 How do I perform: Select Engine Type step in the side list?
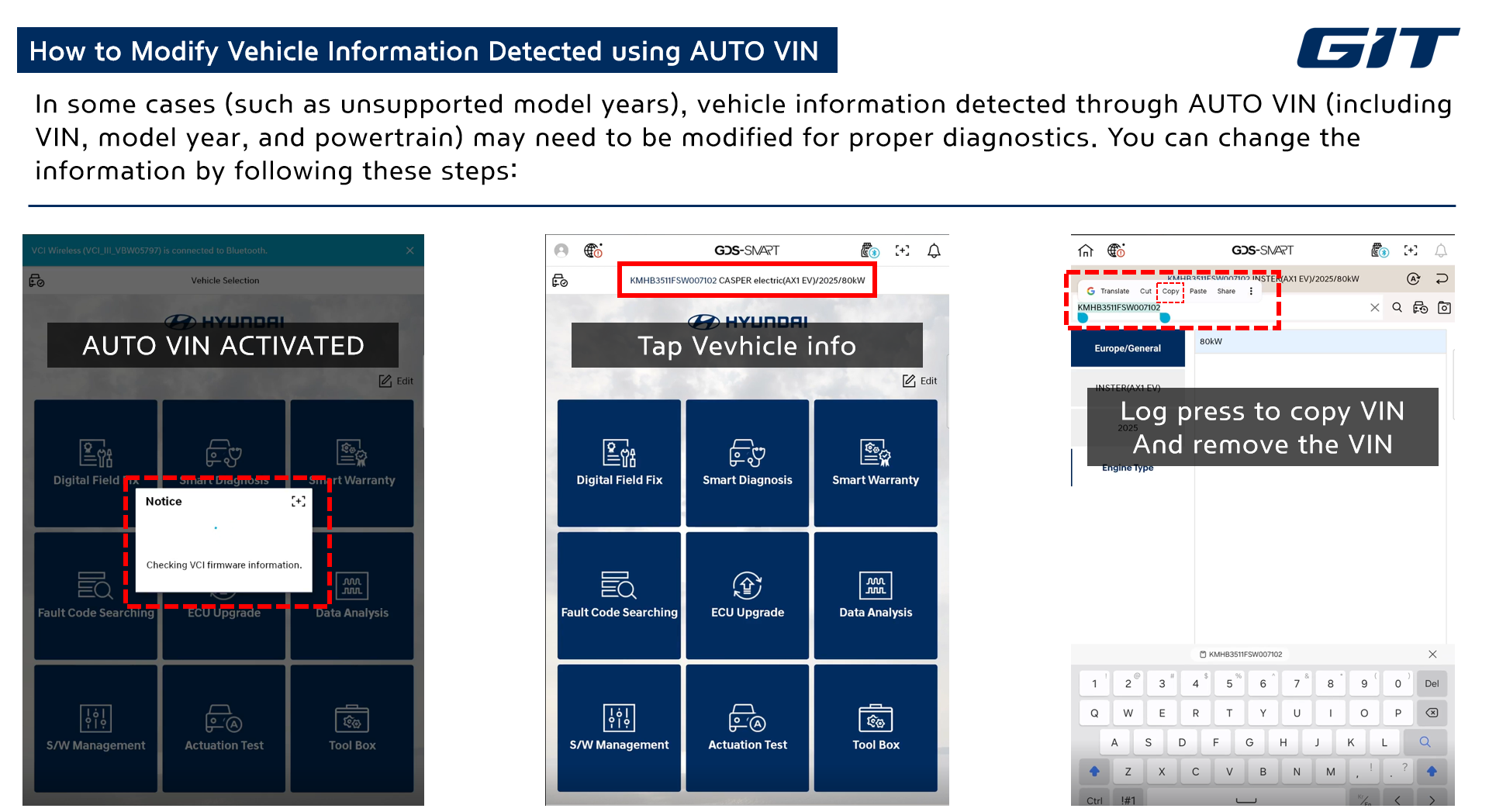(1128, 468)
